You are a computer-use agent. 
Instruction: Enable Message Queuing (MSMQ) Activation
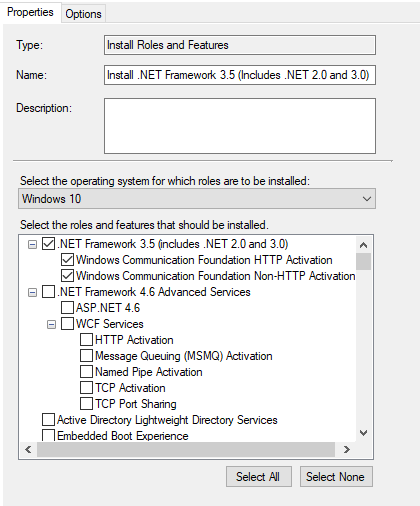click(86, 355)
